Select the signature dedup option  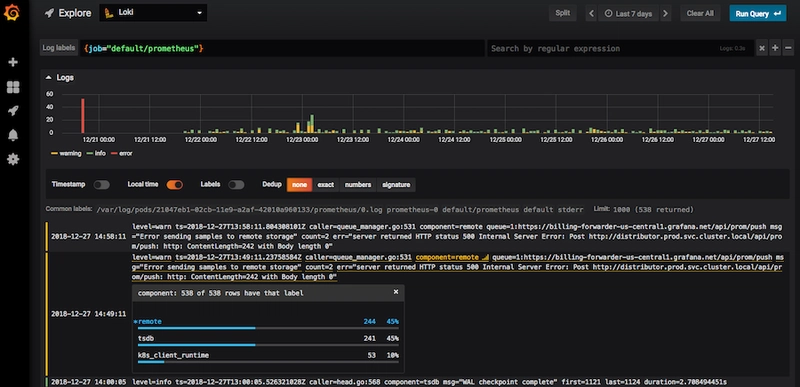point(396,185)
